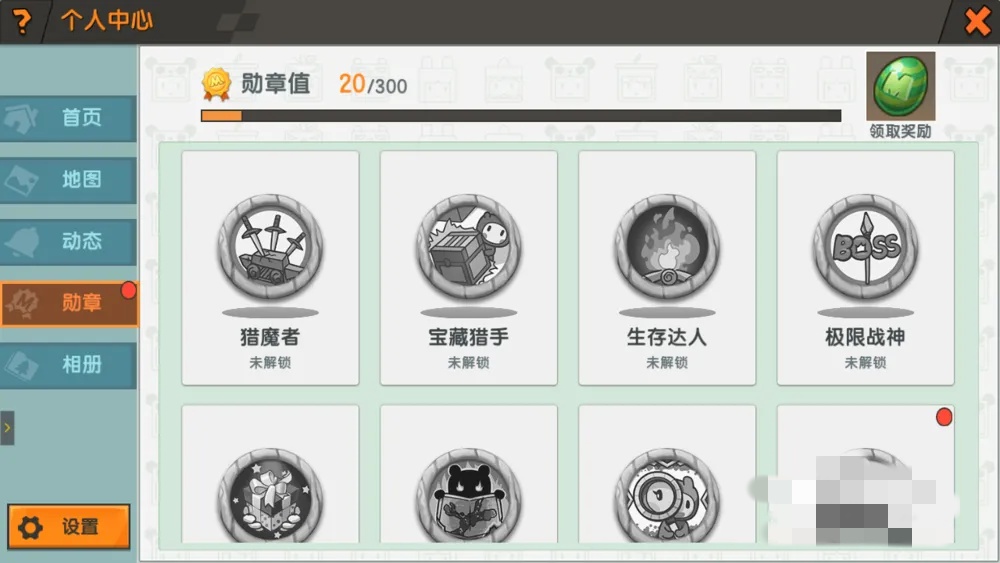Open the bear map badge
The image size is (1000, 563).
469,496
